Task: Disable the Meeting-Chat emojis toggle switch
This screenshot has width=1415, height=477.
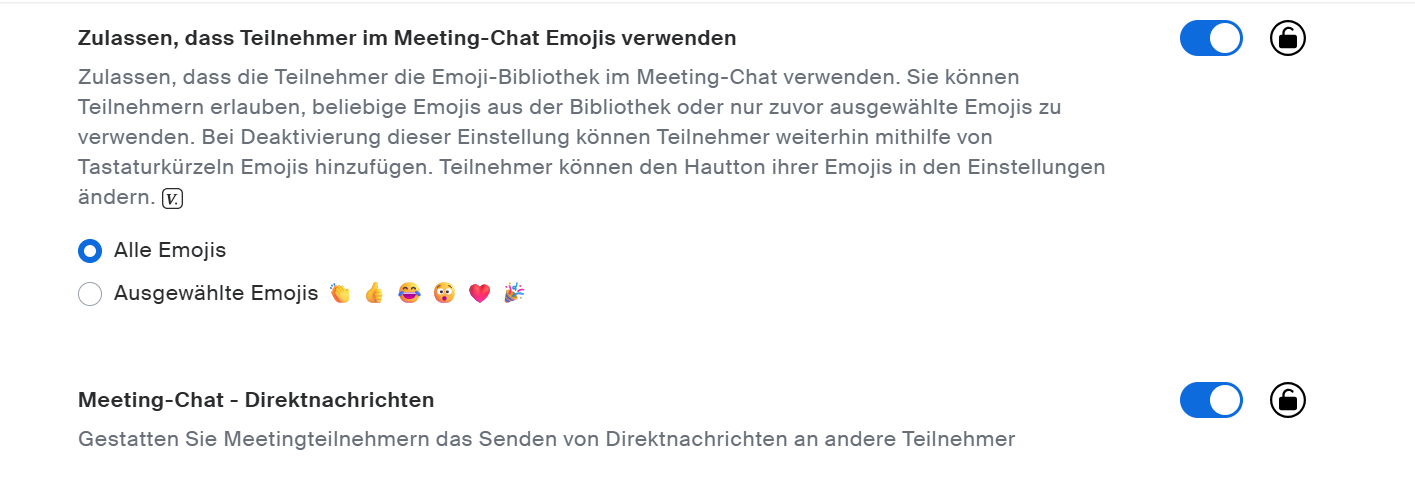Action: (x=1211, y=39)
